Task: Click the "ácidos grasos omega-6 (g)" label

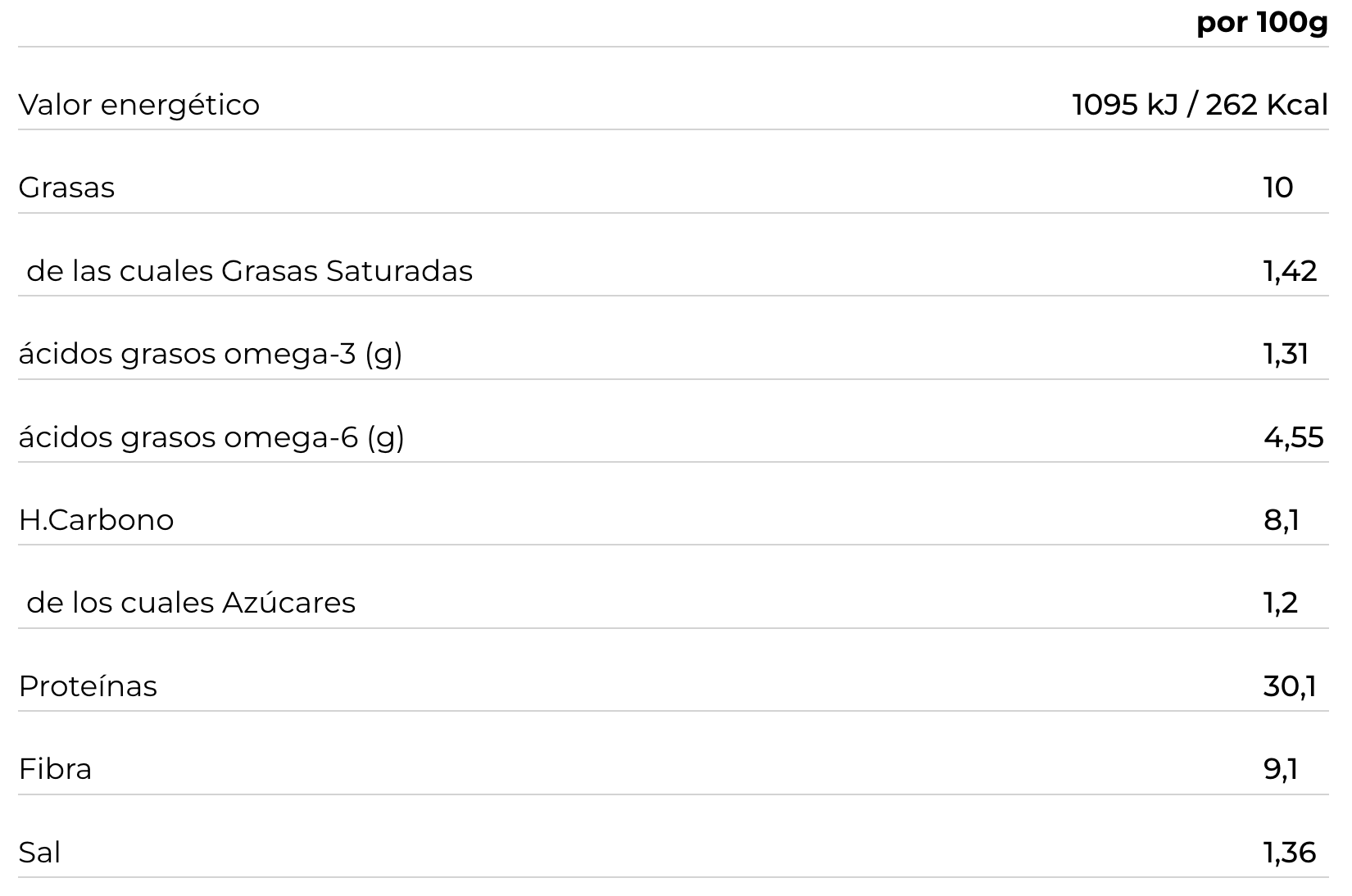Action: click(211, 437)
